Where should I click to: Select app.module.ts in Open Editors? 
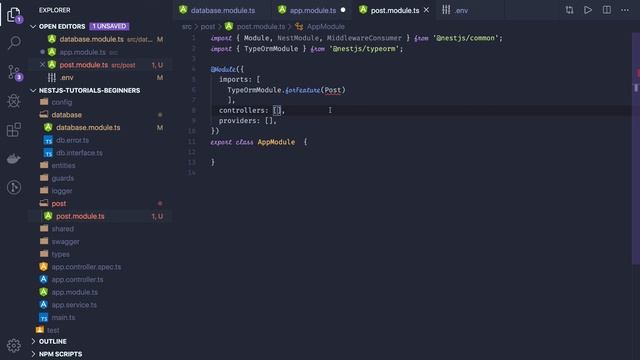(82, 52)
